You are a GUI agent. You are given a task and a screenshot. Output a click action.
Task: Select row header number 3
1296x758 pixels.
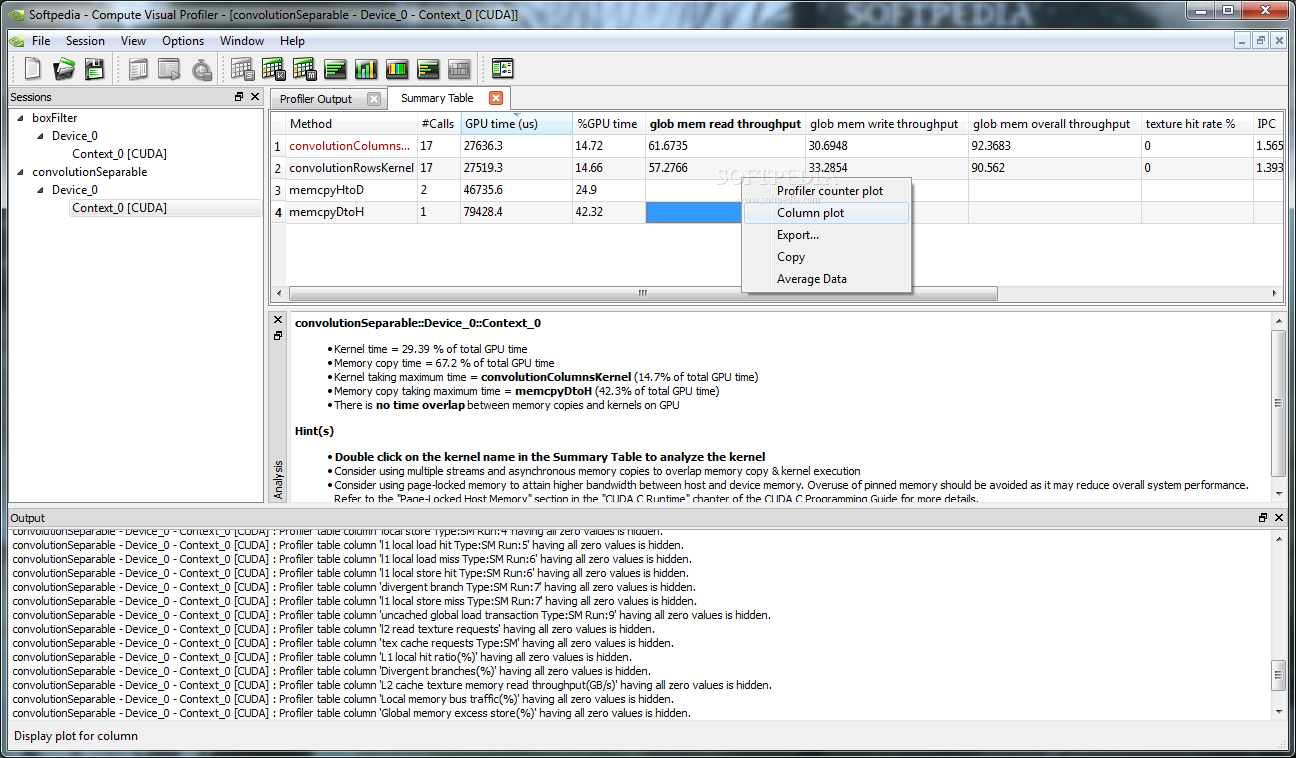click(x=278, y=190)
